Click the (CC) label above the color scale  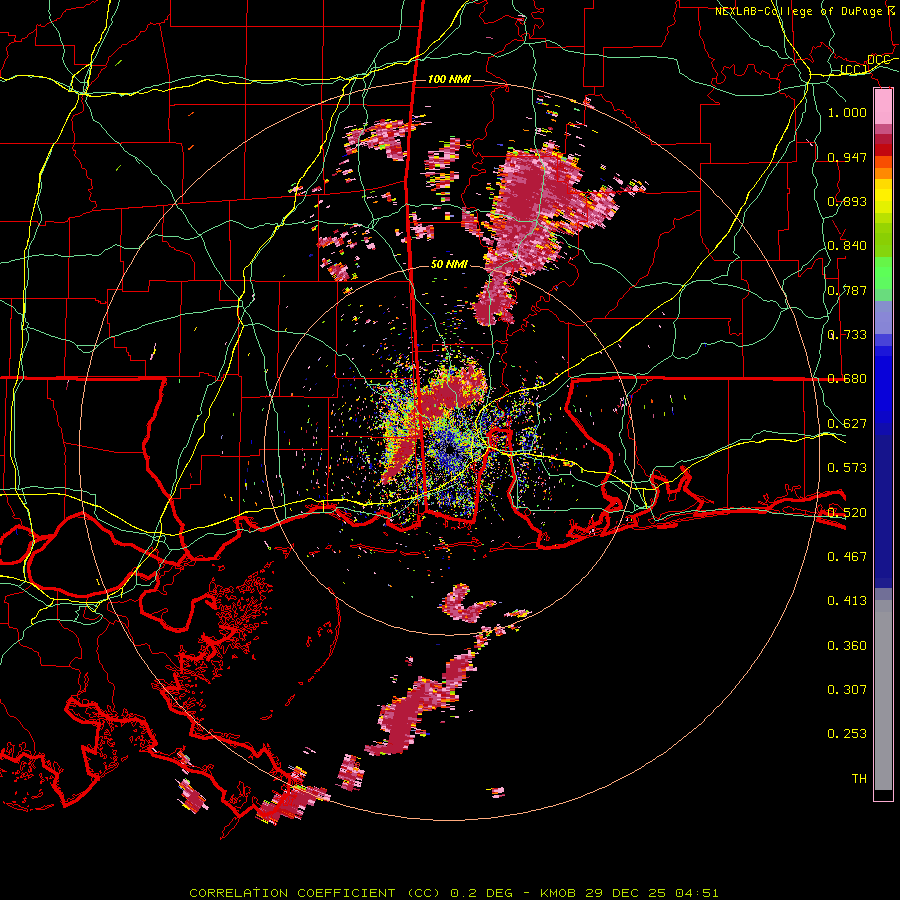click(x=853, y=69)
